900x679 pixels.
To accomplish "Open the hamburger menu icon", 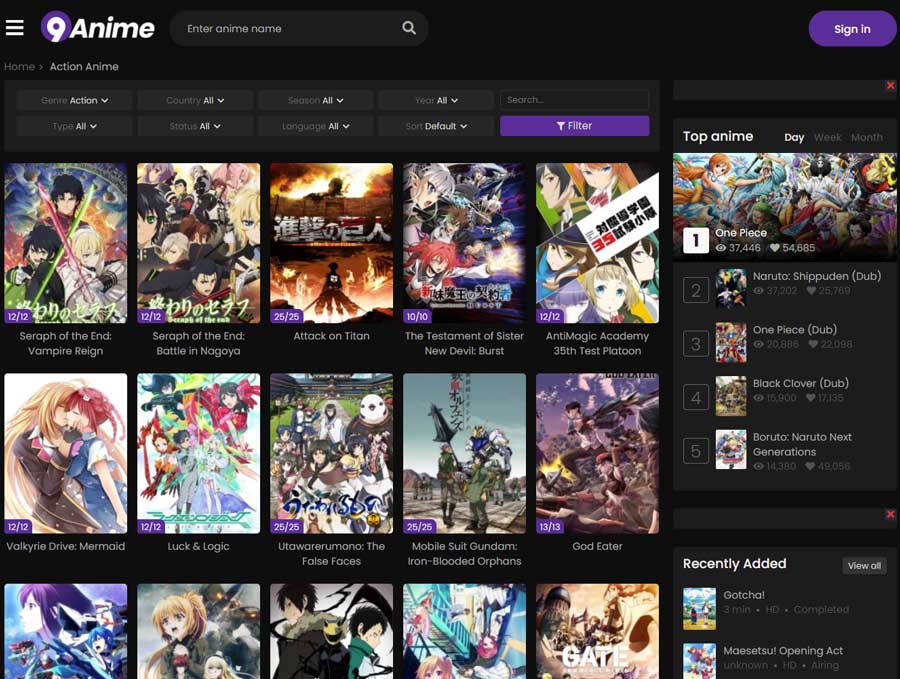I will [x=14, y=28].
